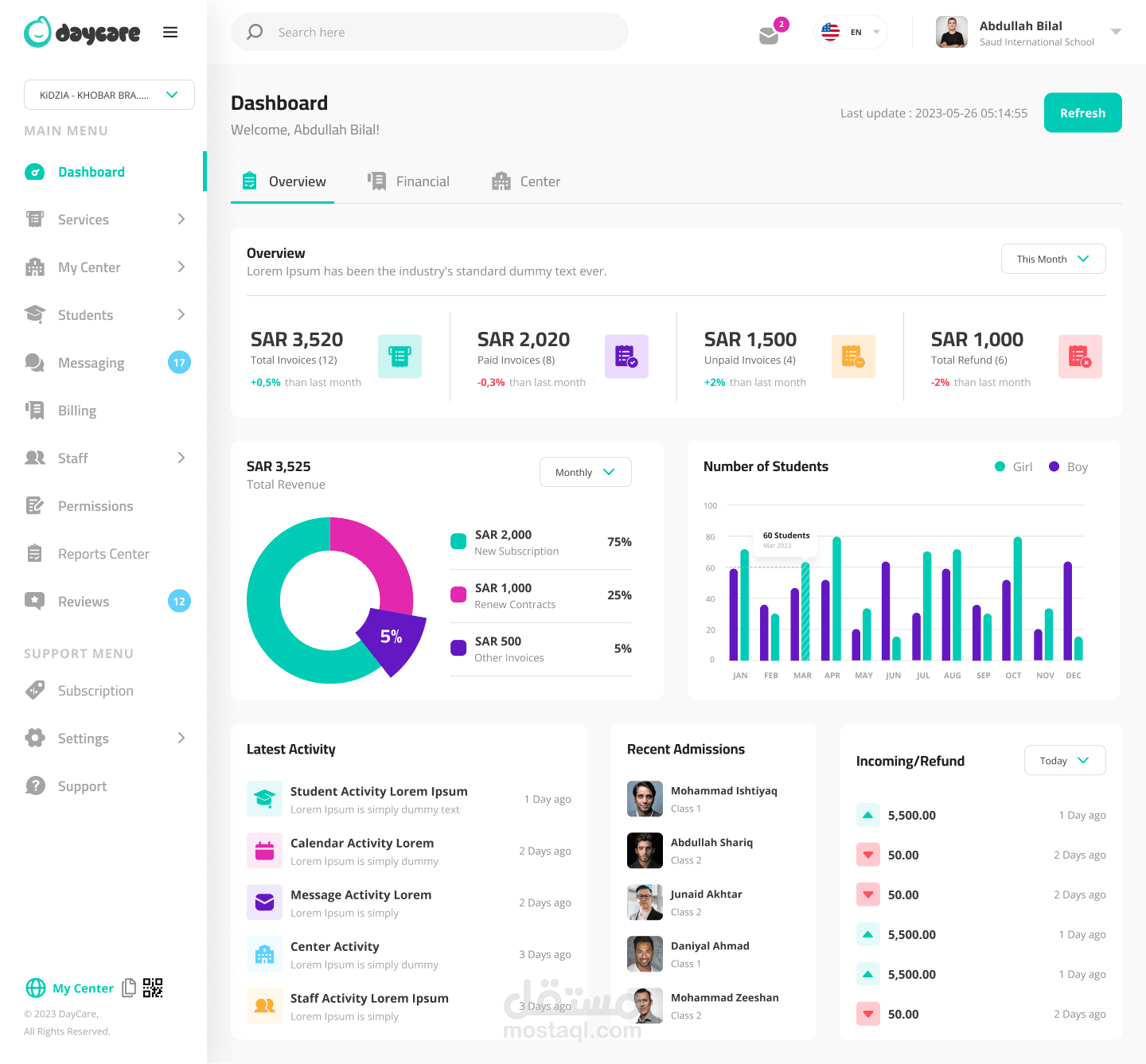Screen dimensions: 1146x1064
Task: Click the Renew Contracts pink color swatch
Action: [458, 594]
